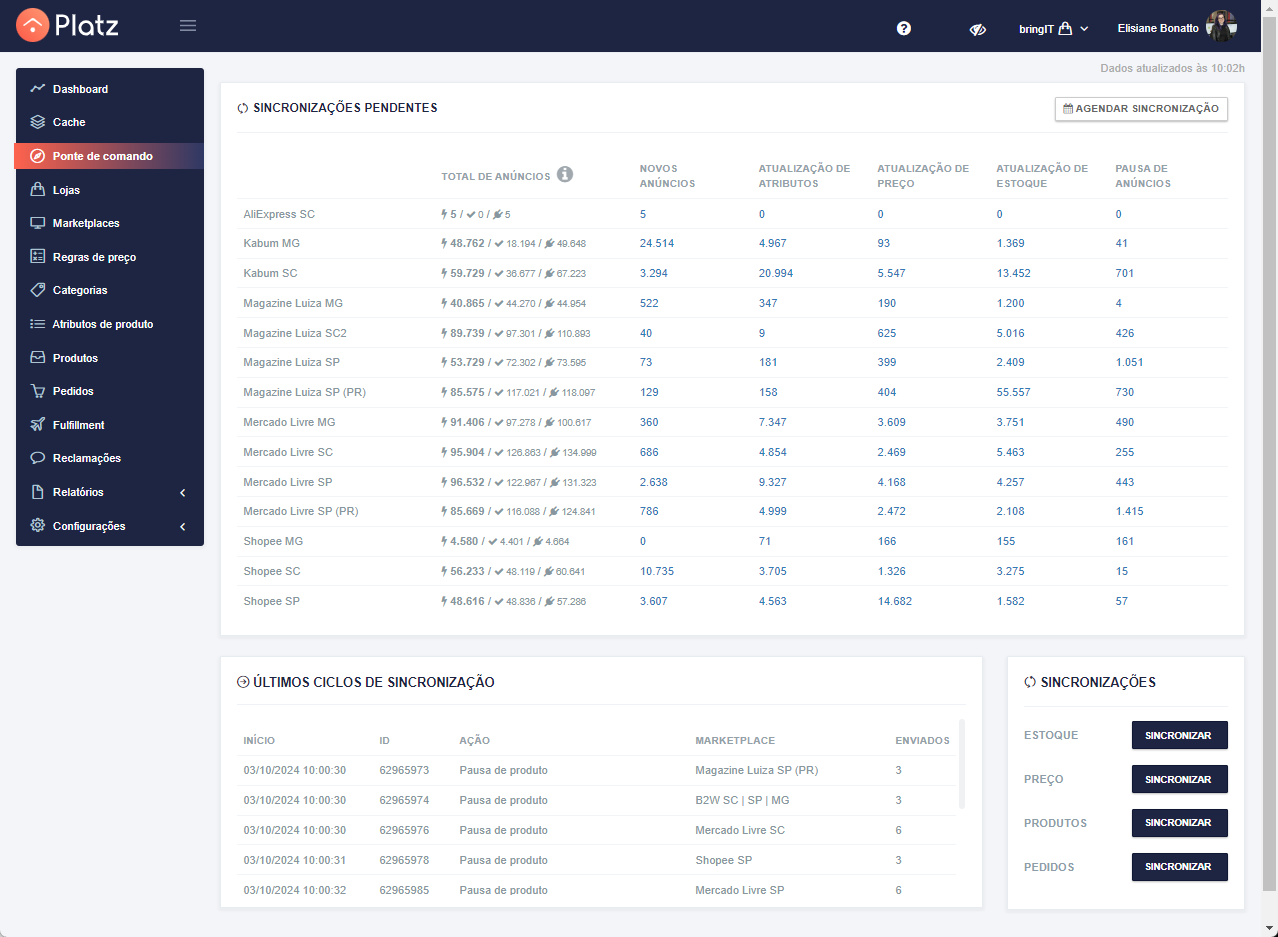Click Mercado Livre SP (PR) pause count 1.415
This screenshot has height=937, width=1278.
(x=1130, y=511)
